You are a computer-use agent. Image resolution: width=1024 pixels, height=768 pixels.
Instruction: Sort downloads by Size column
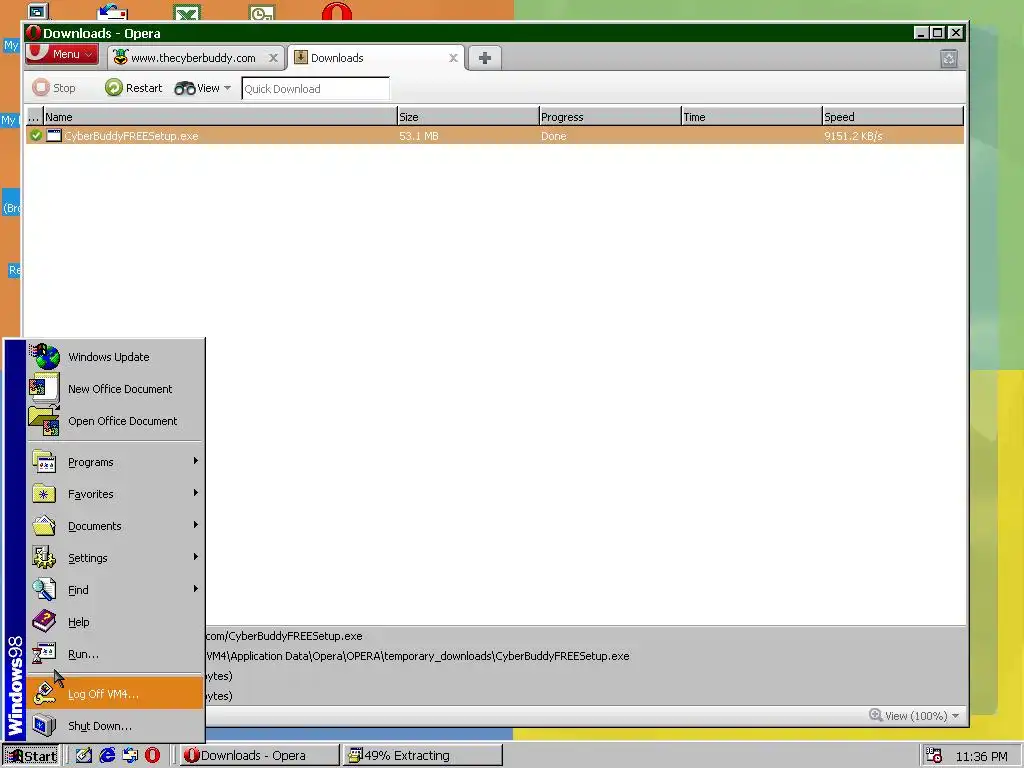click(468, 116)
